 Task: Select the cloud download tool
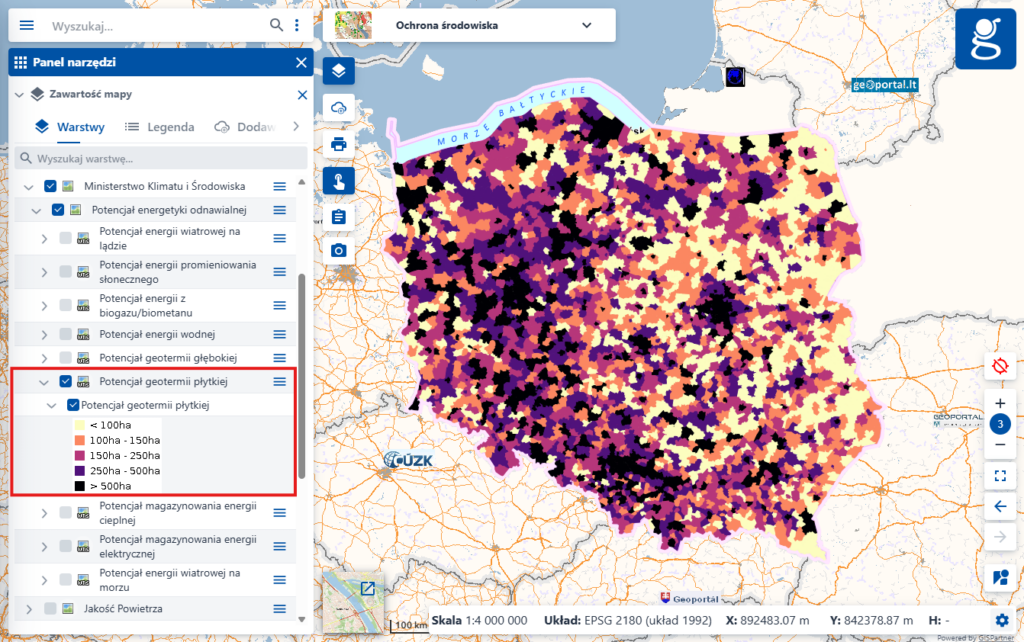(x=338, y=107)
